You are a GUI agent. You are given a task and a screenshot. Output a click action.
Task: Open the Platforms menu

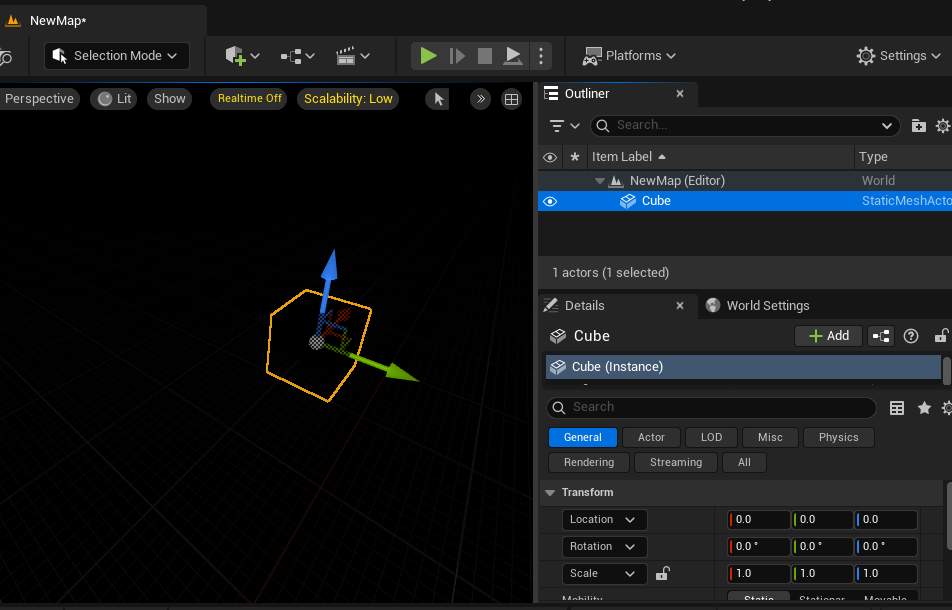pyautogui.click(x=629, y=56)
